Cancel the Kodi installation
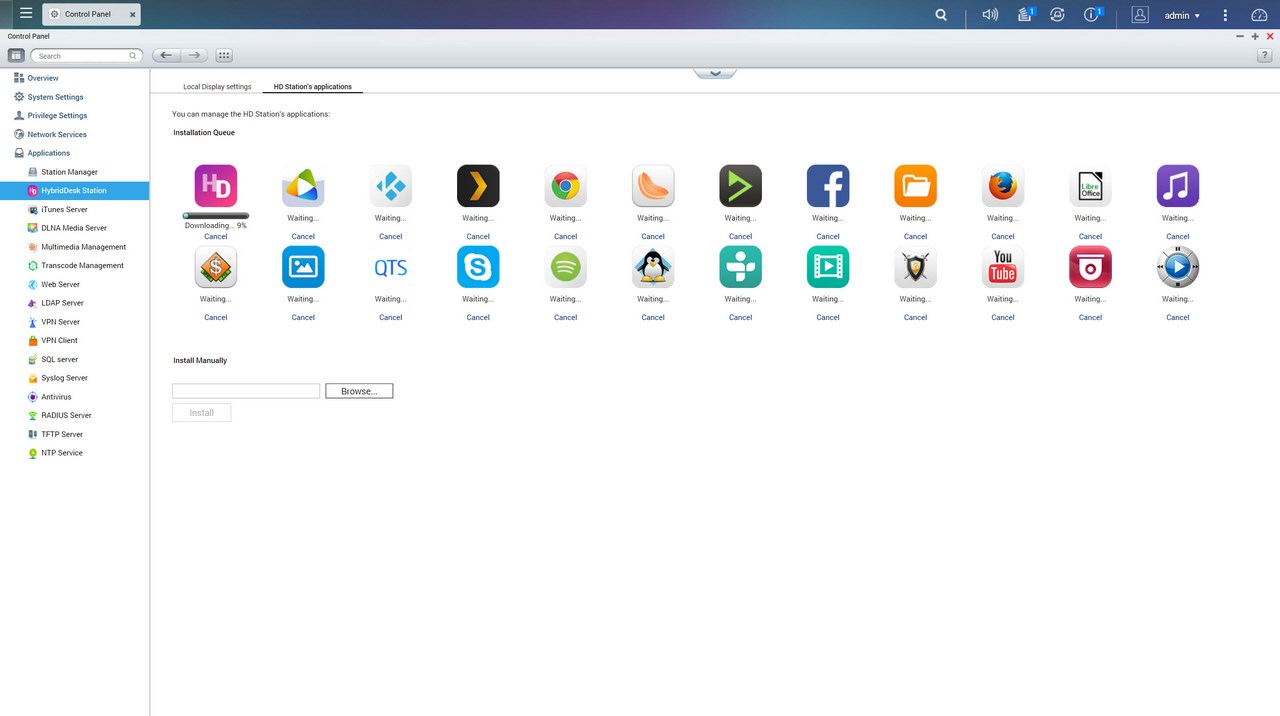1280x716 pixels. coord(390,237)
